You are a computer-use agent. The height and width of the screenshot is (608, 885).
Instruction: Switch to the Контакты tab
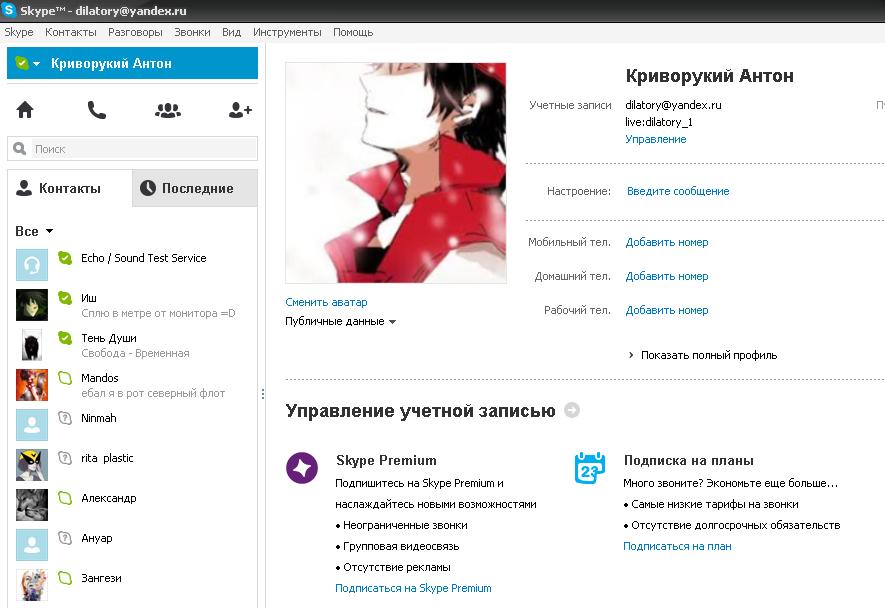(70, 188)
